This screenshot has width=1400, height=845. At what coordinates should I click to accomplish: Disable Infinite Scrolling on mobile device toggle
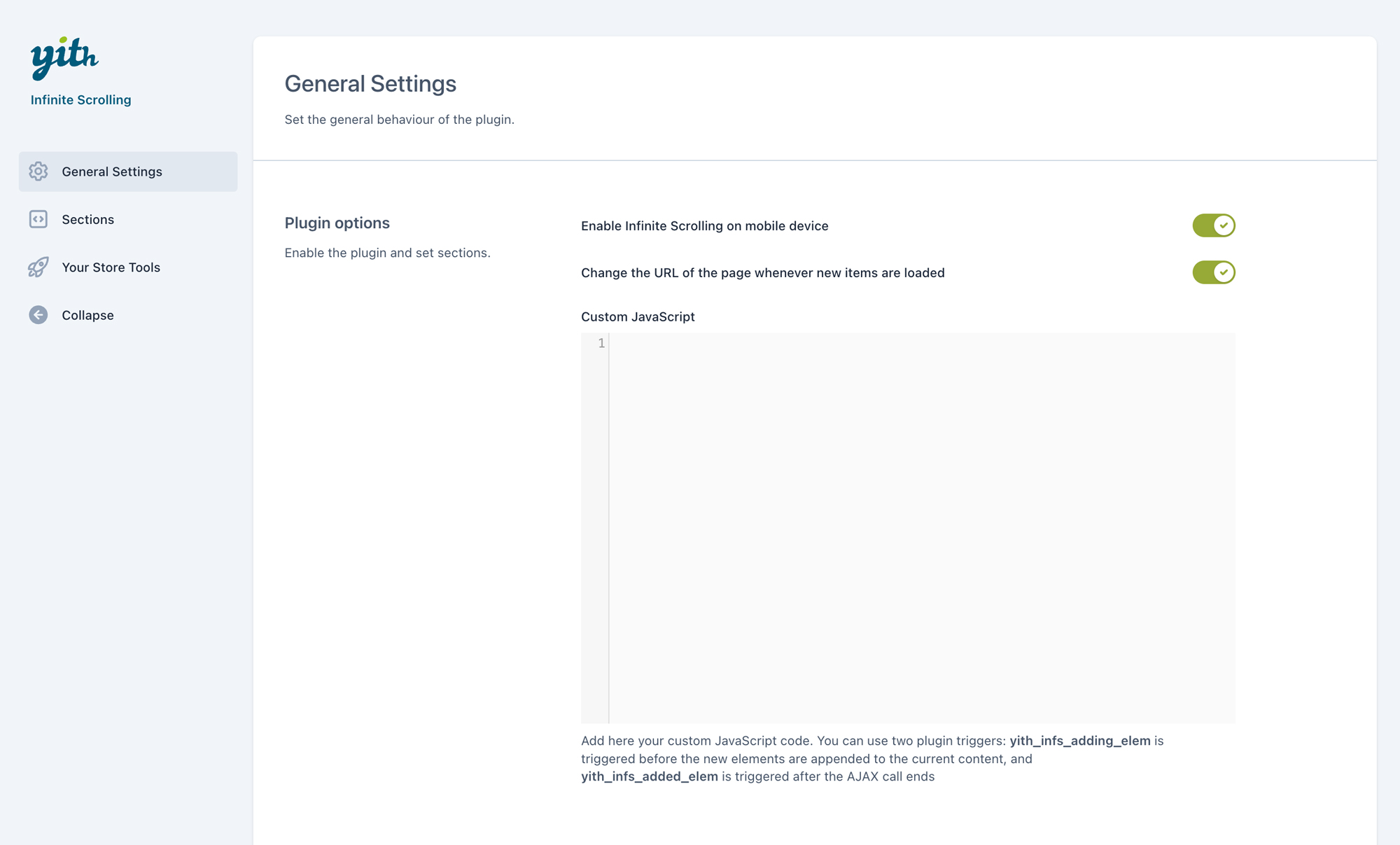click(x=1213, y=225)
